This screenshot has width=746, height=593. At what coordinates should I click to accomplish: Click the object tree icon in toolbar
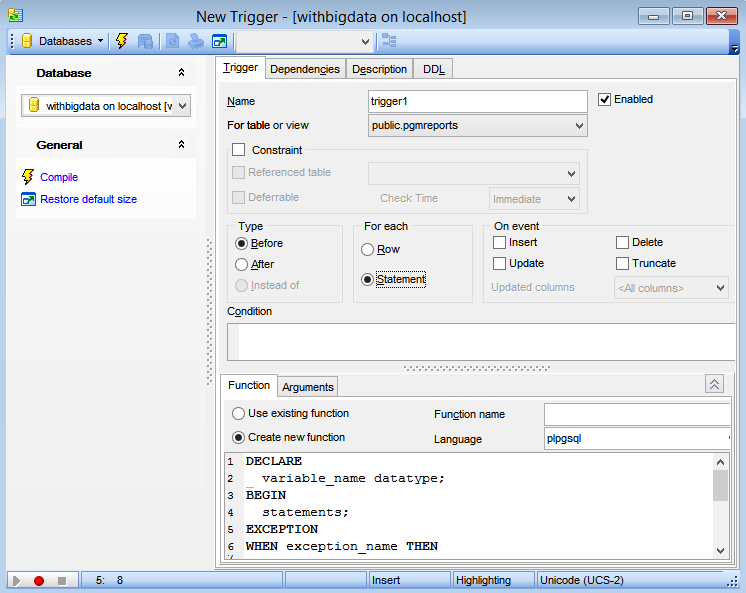point(389,41)
